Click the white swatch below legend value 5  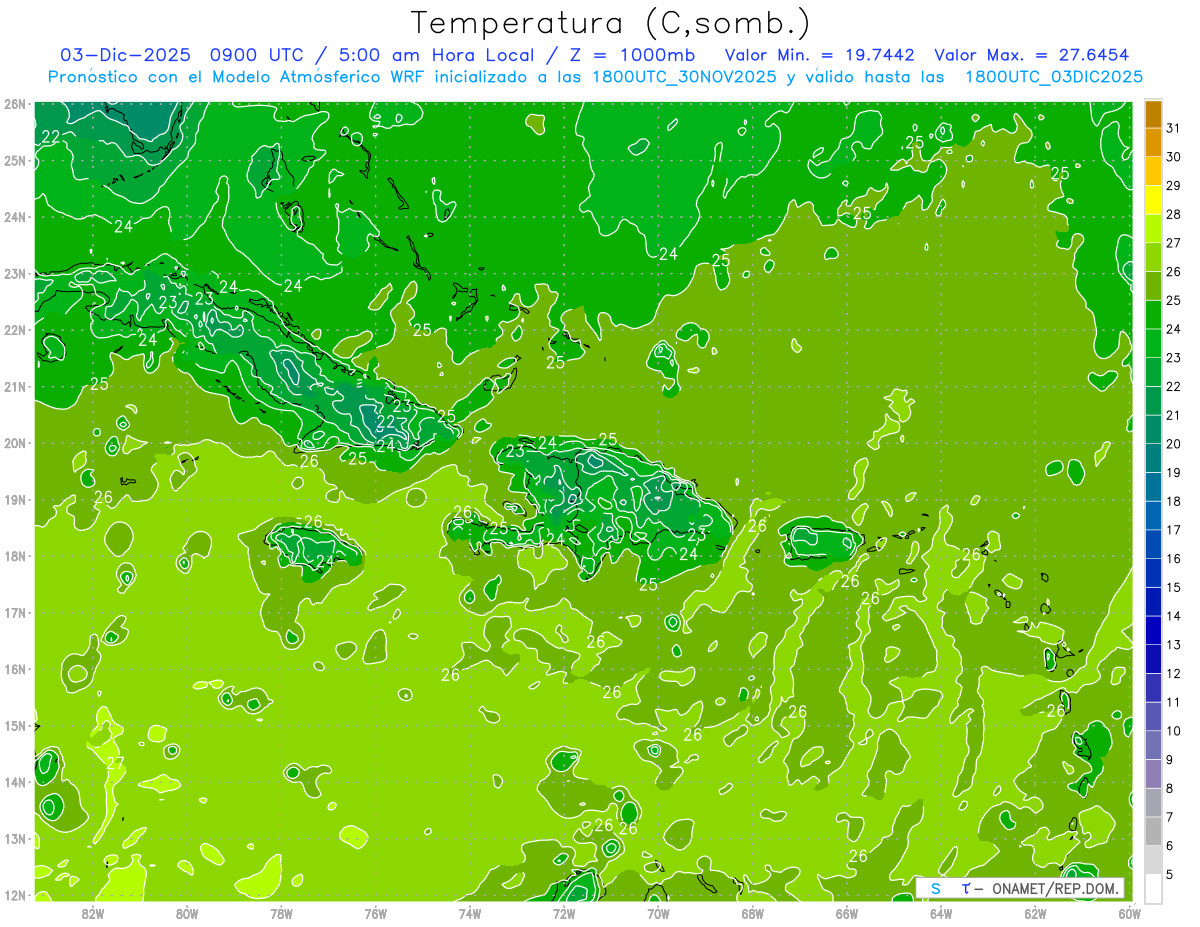click(x=1154, y=888)
